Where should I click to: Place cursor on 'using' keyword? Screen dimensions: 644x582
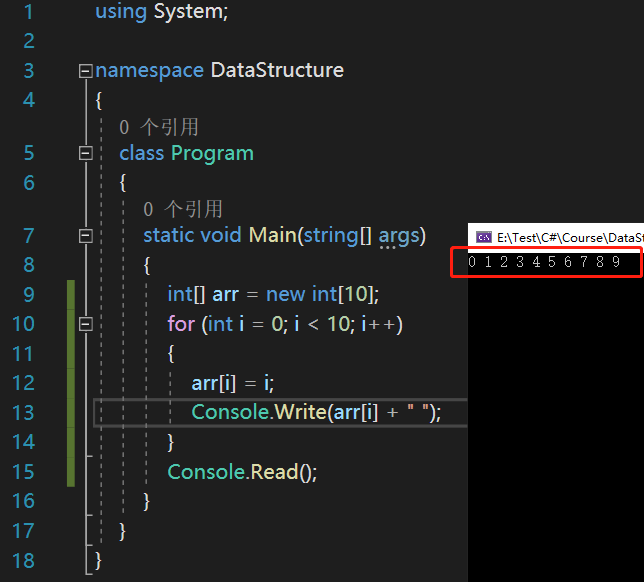(x=121, y=12)
